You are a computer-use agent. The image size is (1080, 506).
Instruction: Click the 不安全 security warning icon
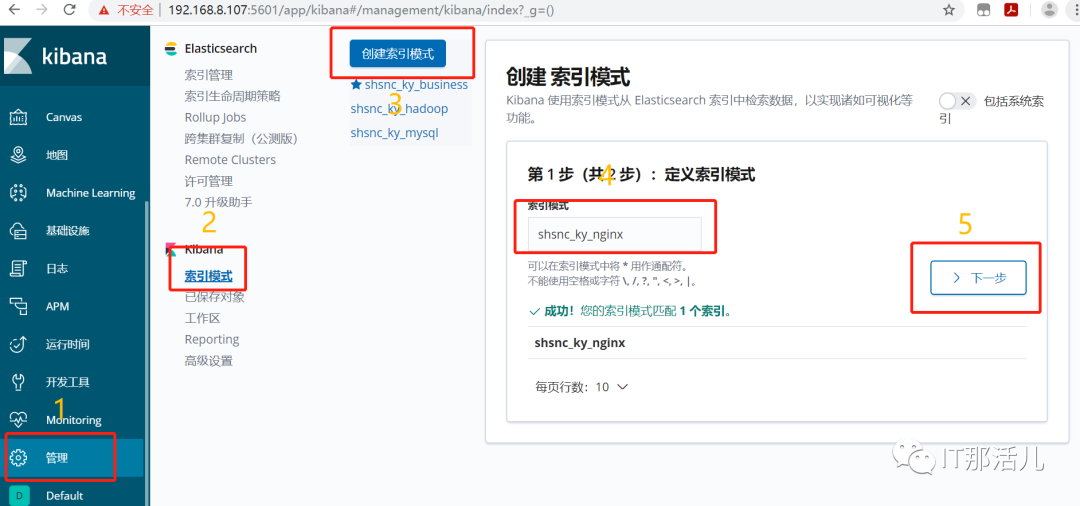[x=104, y=10]
